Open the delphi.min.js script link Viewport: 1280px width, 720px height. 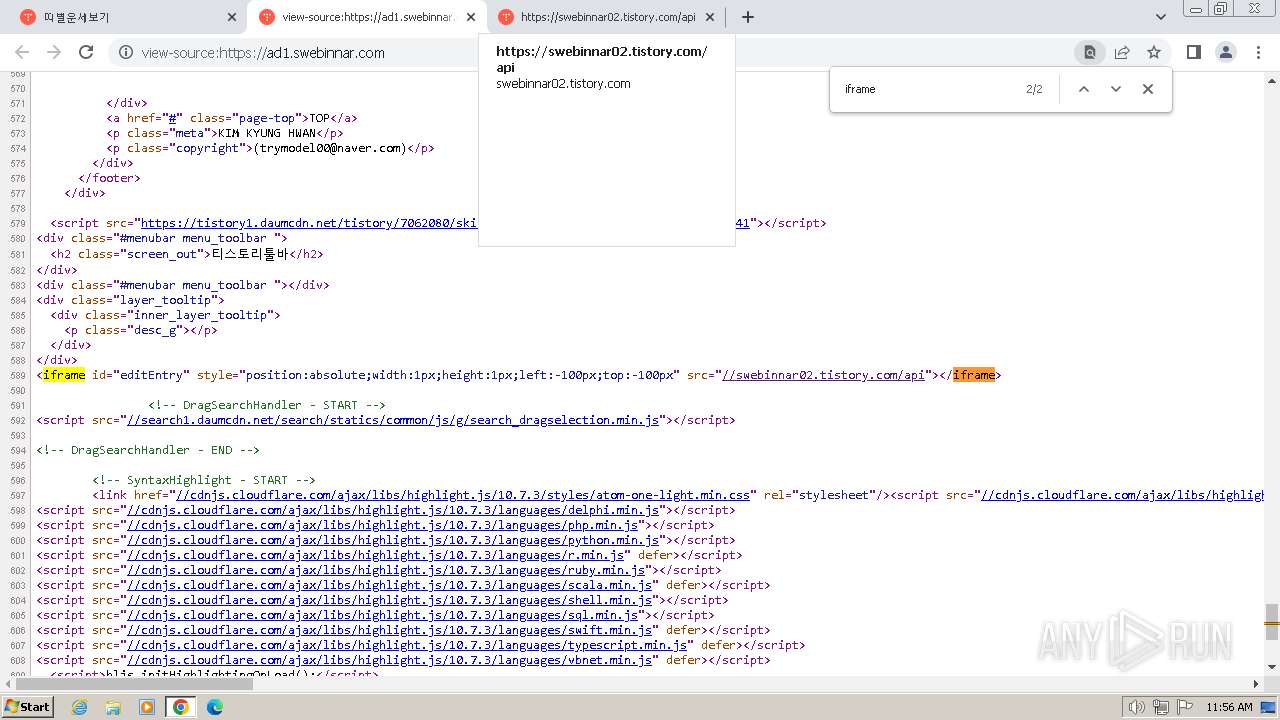392,510
